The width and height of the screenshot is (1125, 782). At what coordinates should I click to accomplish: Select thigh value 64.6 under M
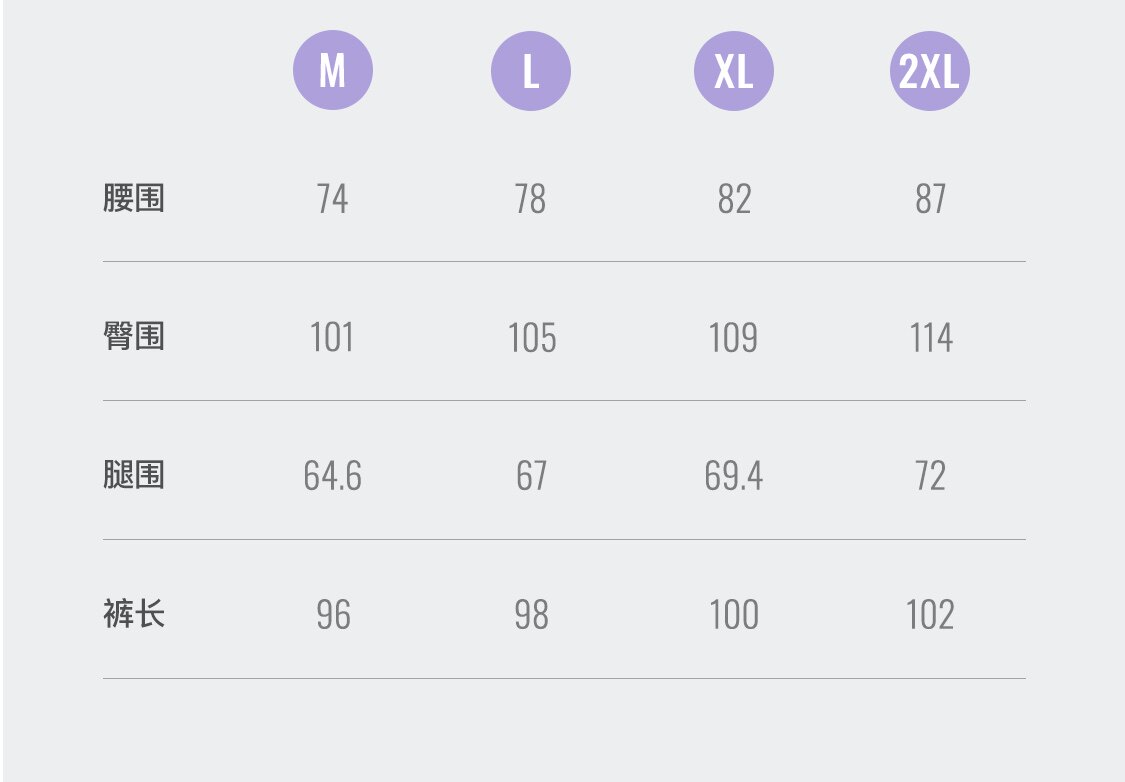click(x=332, y=475)
